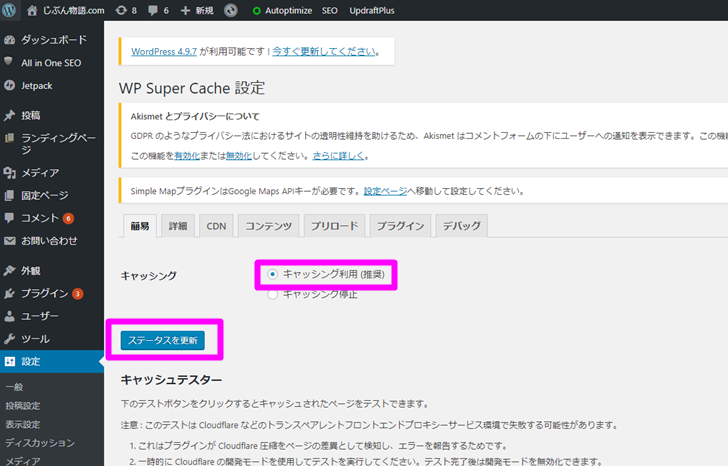Viewport: 728px width, 466px height.
Task: Open the 設定ページ link for Simple Map
Action: click(x=385, y=191)
